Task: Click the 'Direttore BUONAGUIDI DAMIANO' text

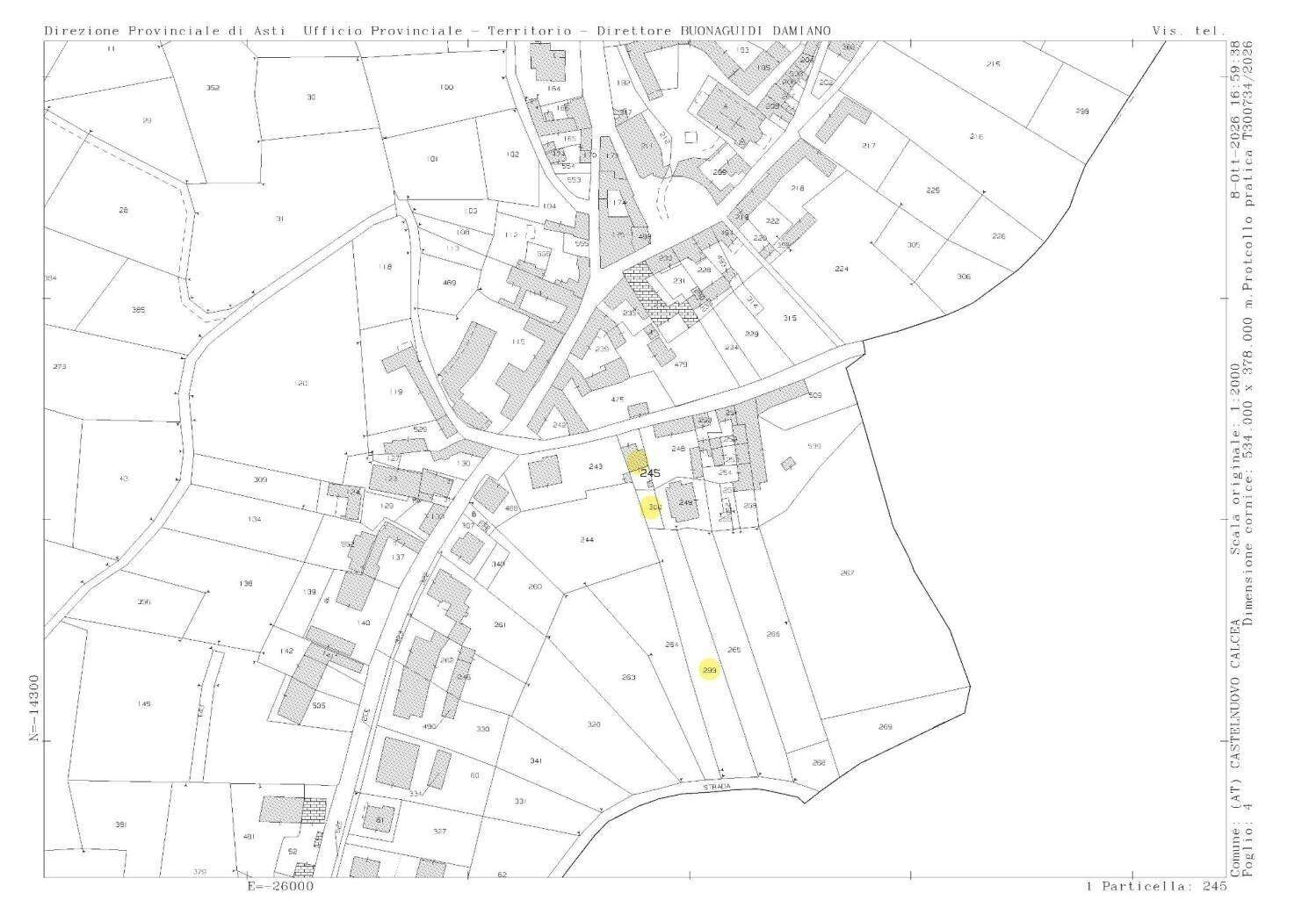Action: 713,31
